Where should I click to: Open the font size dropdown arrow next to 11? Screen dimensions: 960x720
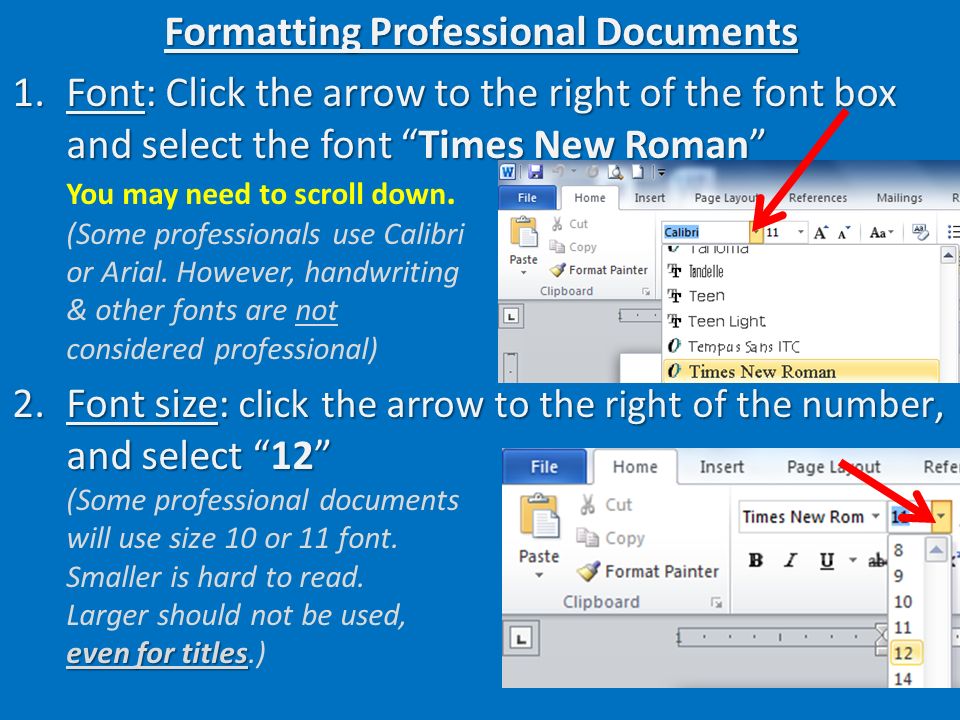click(801, 232)
